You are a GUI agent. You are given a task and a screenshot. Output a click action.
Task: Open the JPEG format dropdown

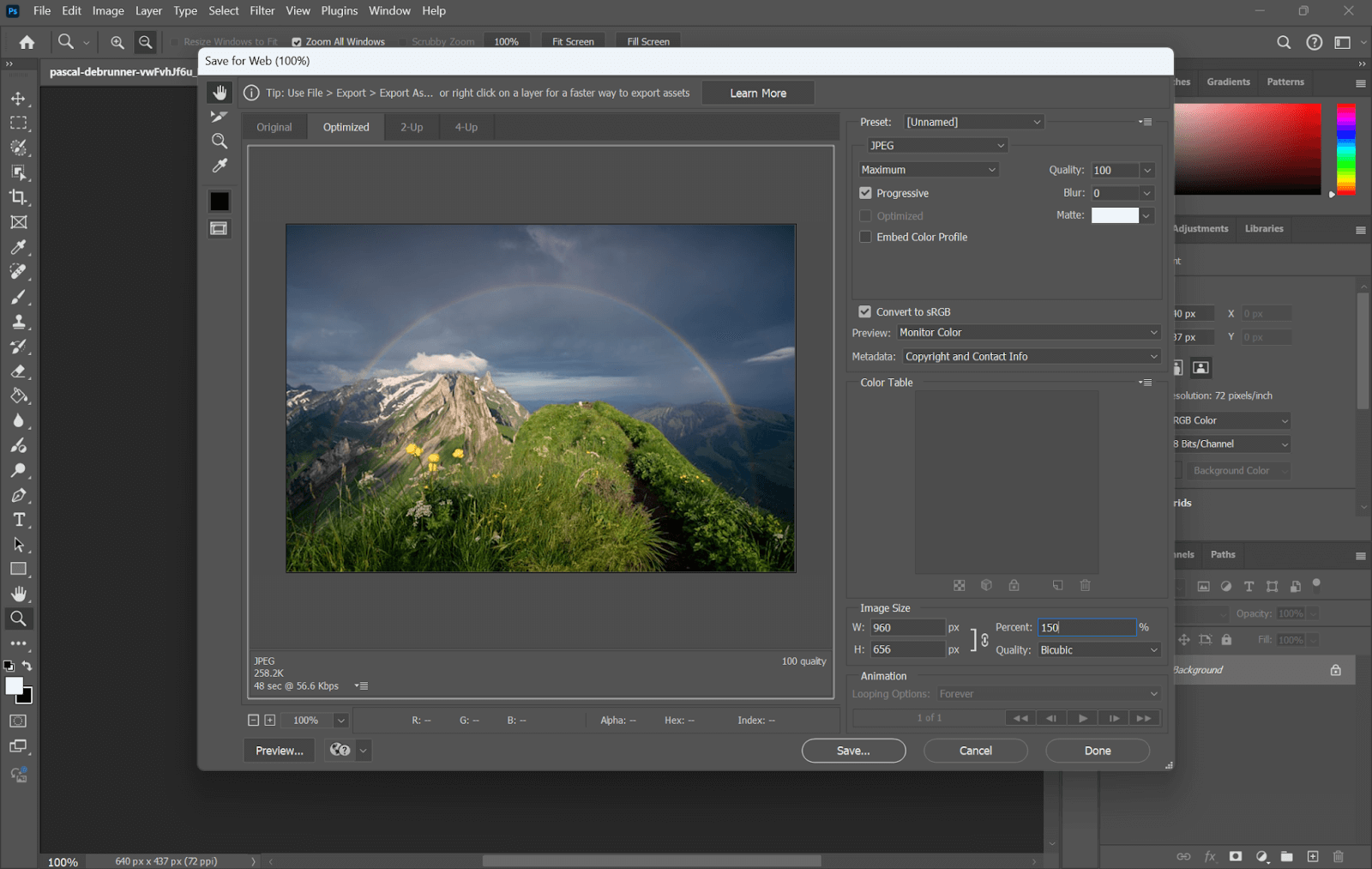point(936,145)
